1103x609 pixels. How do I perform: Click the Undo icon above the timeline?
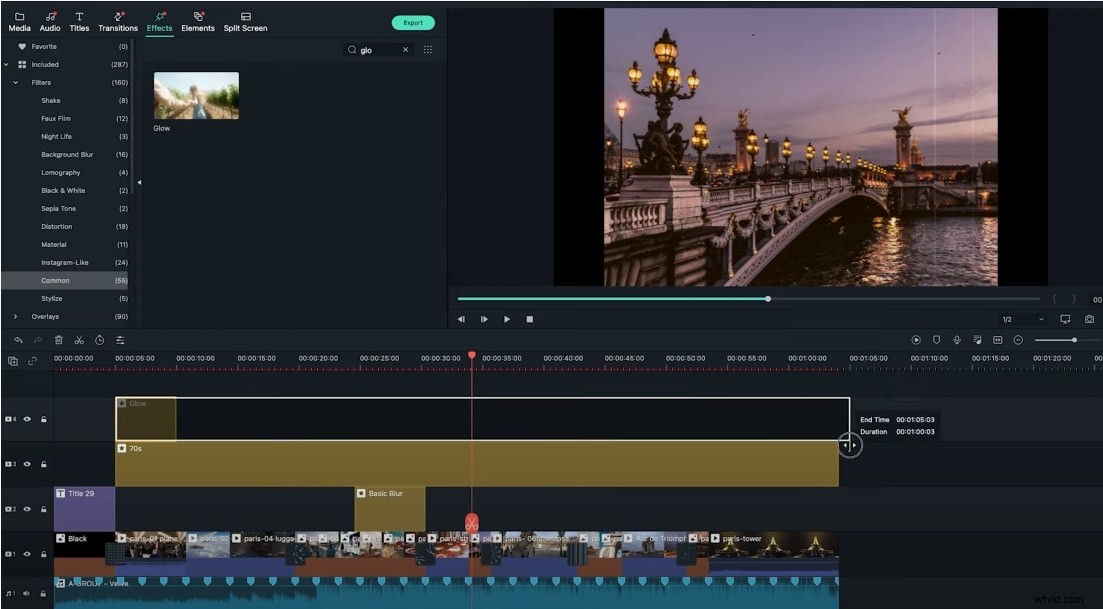click(17, 340)
